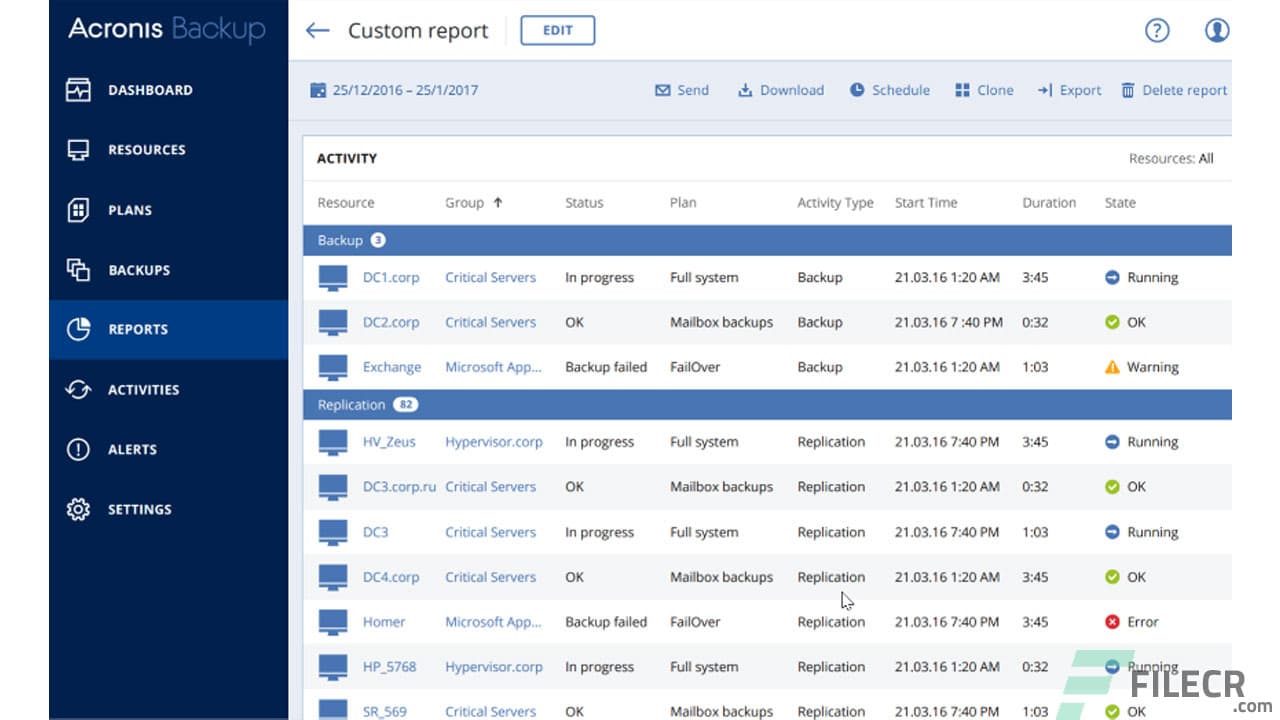Click the EDIT button
The width and height of the screenshot is (1280, 720).
click(x=557, y=30)
